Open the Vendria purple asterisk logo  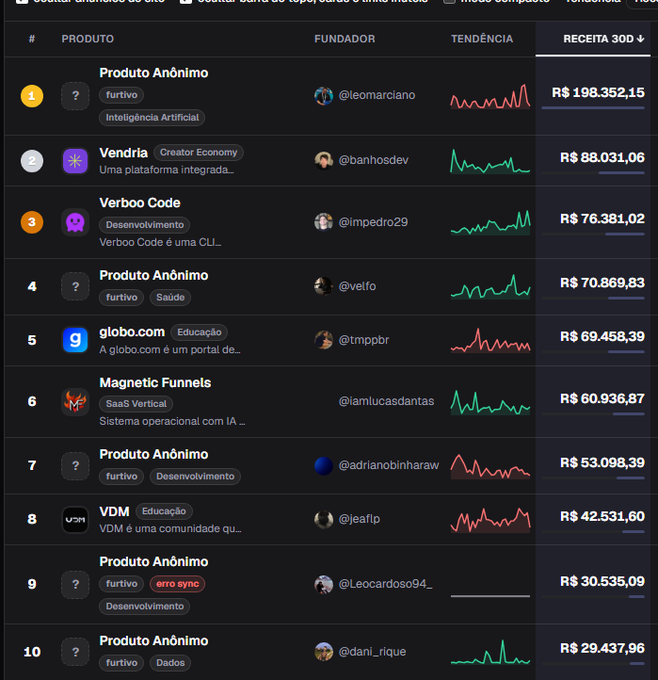click(75, 161)
